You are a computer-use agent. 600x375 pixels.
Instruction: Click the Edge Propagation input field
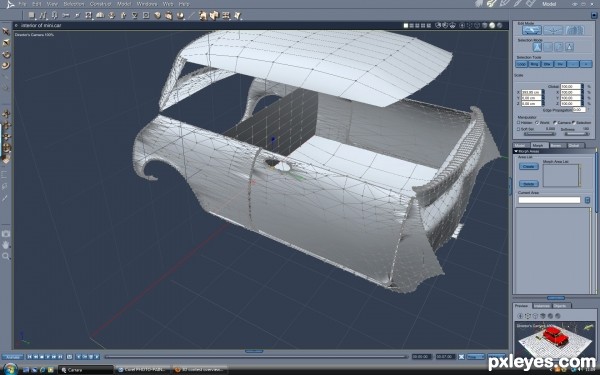[578, 109]
